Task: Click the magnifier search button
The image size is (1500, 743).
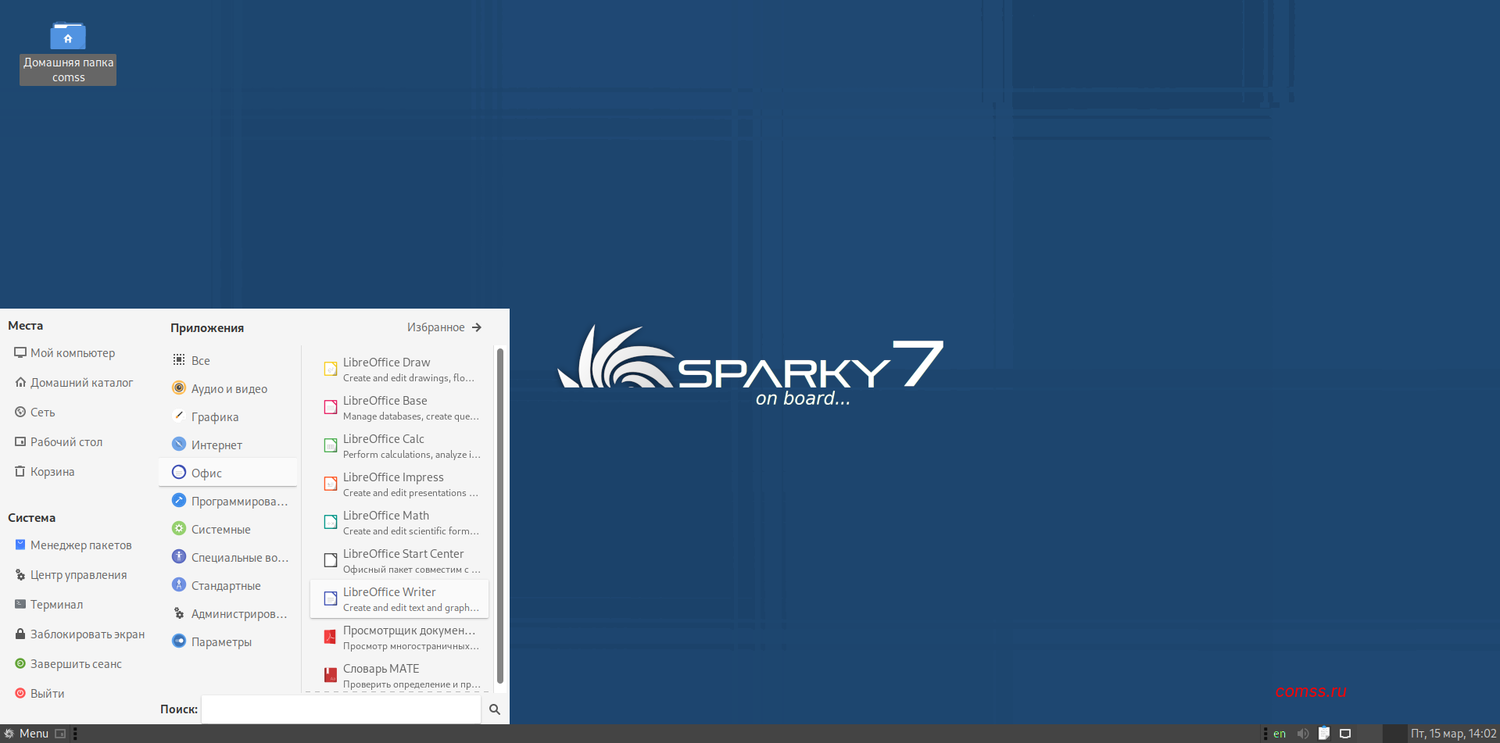Action: (x=495, y=709)
